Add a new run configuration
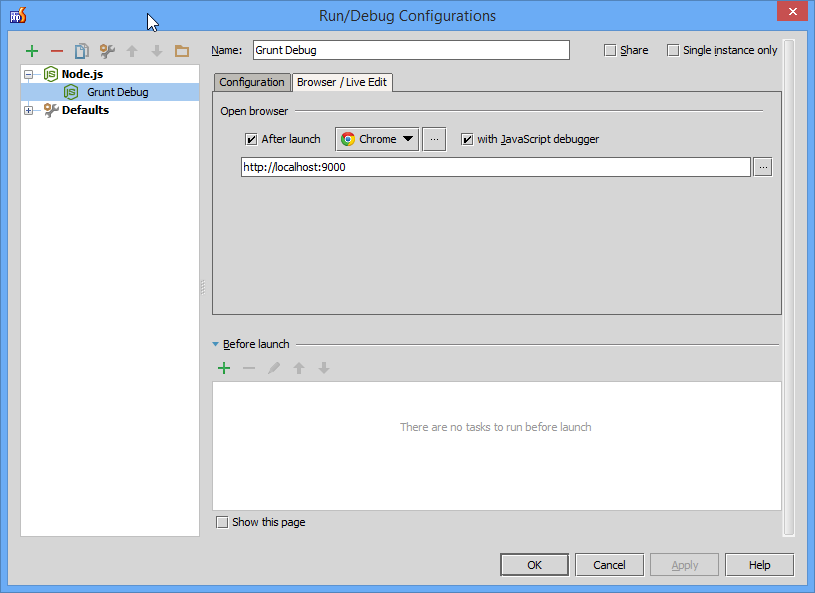This screenshot has height=593, width=815. pos(32,51)
